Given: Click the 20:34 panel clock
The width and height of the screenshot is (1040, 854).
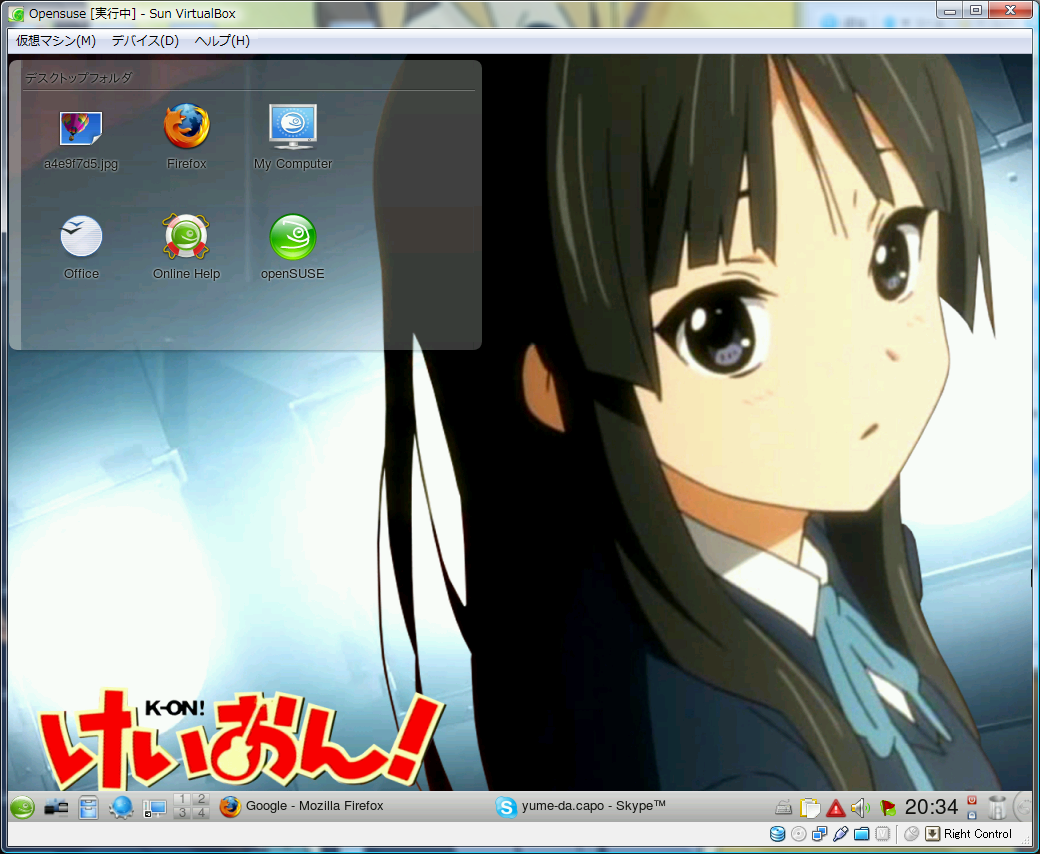Looking at the screenshot, I should click(x=931, y=807).
